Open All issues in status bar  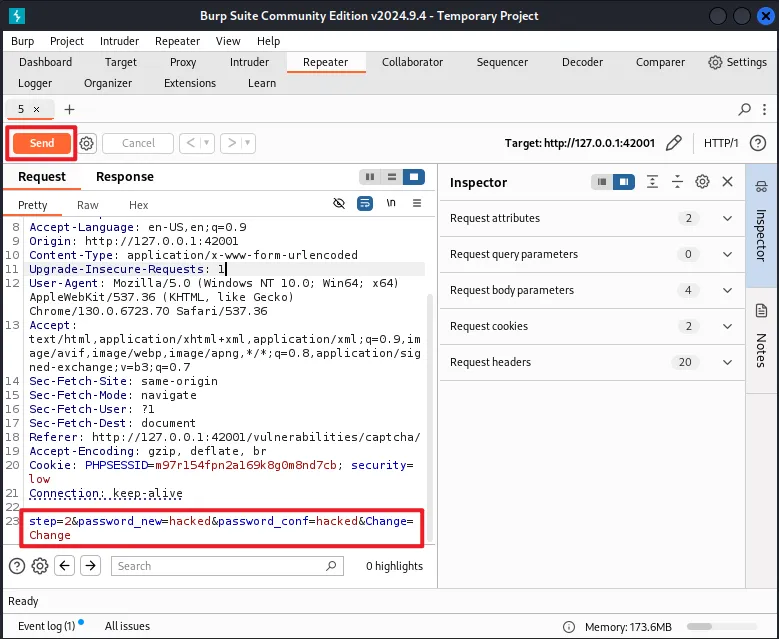click(x=127, y=626)
